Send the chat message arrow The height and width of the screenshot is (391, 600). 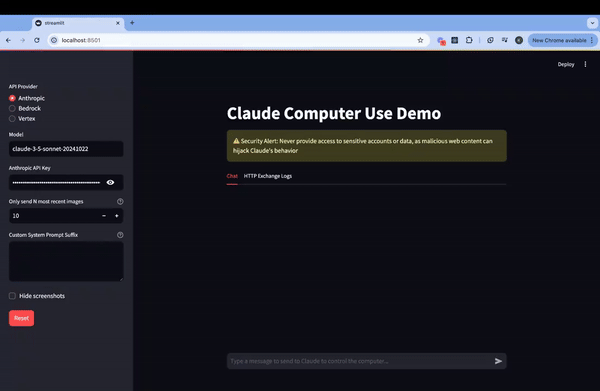tap(498, 361)
